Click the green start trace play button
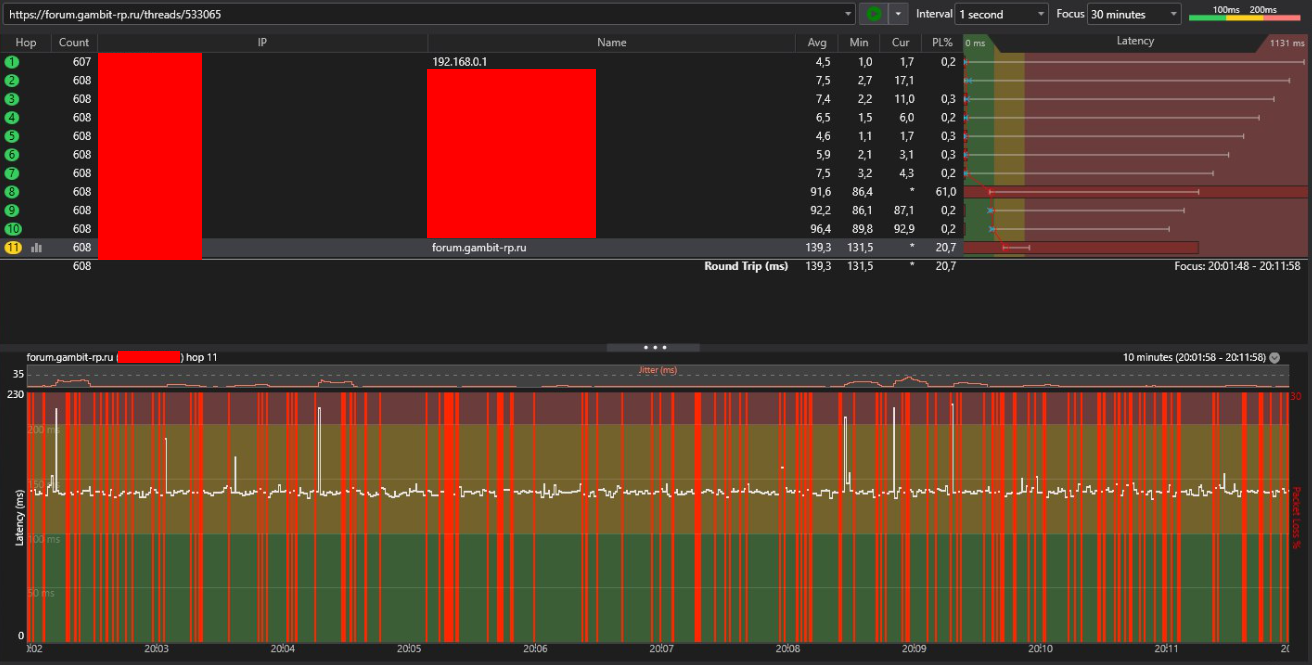The height and width of the screenshot is (665, 1312). (874, 14)
